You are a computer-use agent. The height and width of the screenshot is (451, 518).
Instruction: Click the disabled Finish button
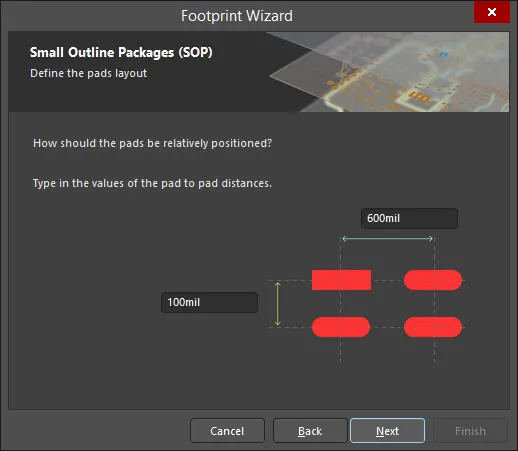470,431
